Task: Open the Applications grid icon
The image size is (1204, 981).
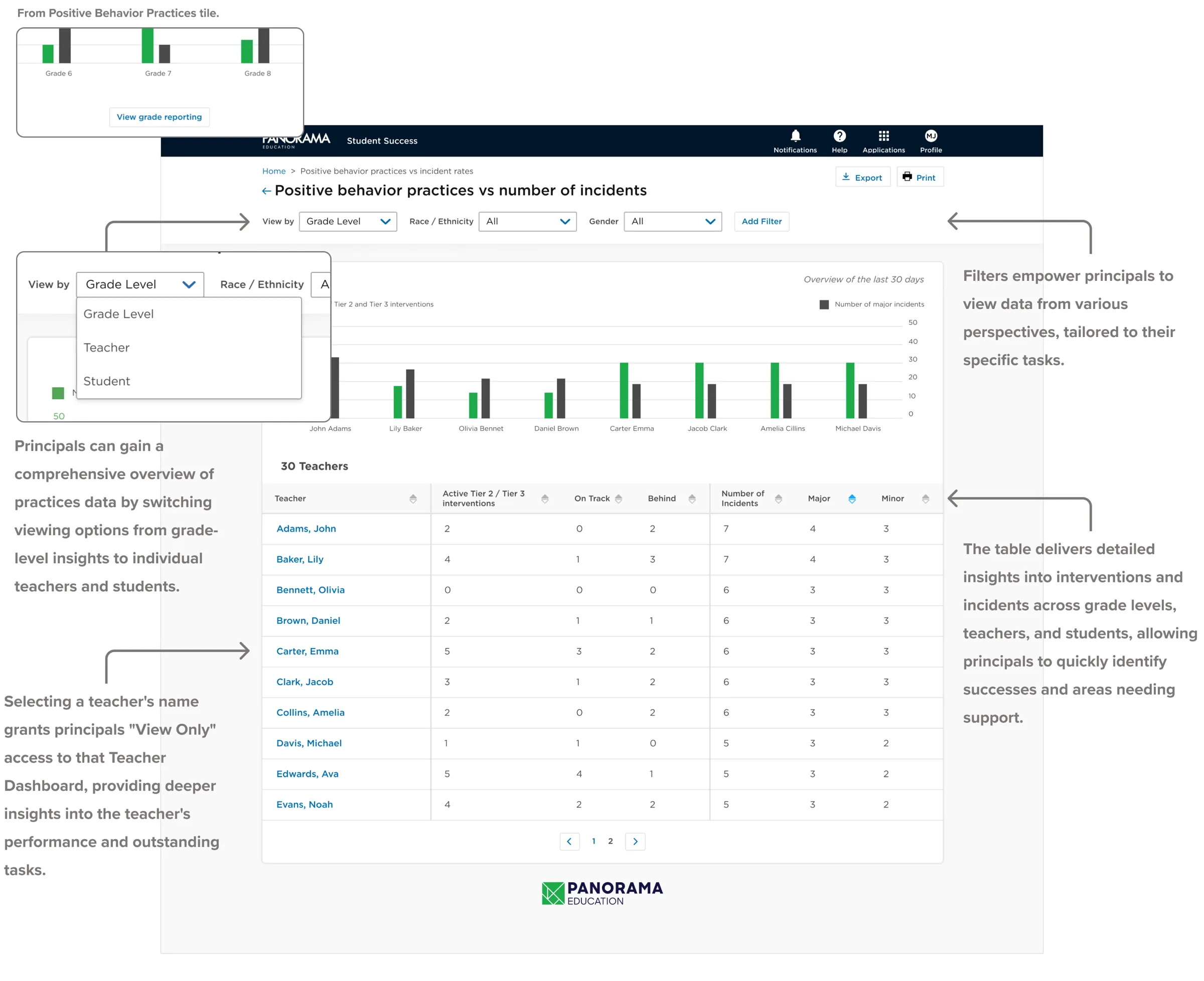Action: point(883,135)
